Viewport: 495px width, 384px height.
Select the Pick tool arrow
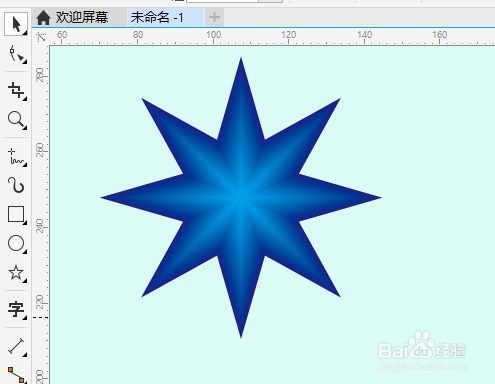pos(16,24)
